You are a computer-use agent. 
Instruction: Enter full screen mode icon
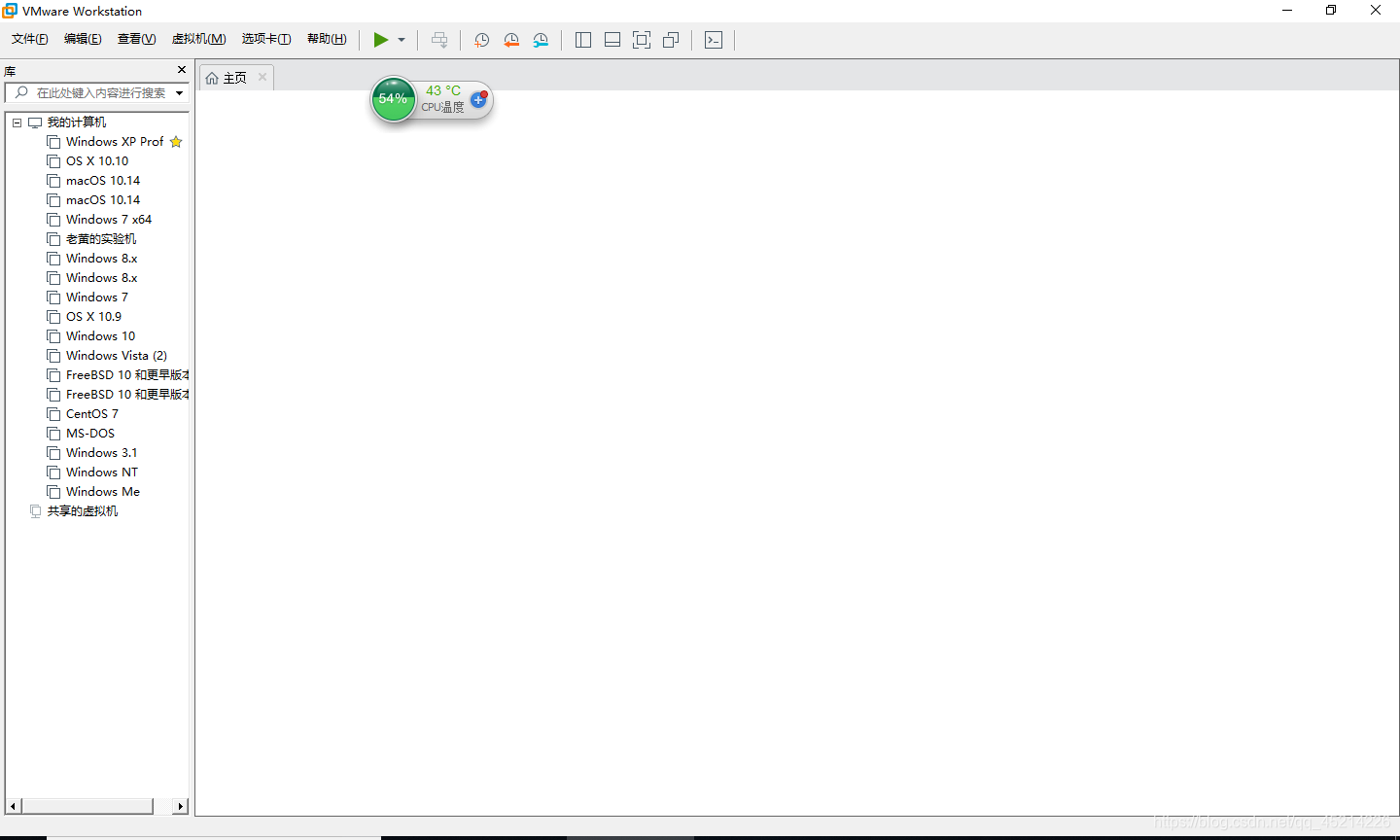[642, 40]
